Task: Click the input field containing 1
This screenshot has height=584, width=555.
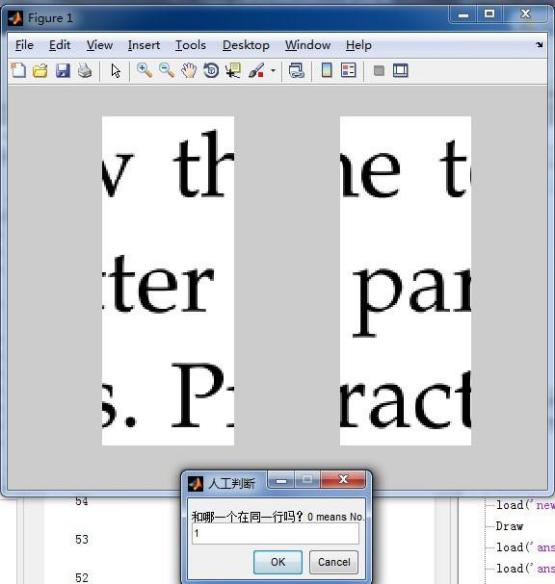Action: (x=276, y=533)
